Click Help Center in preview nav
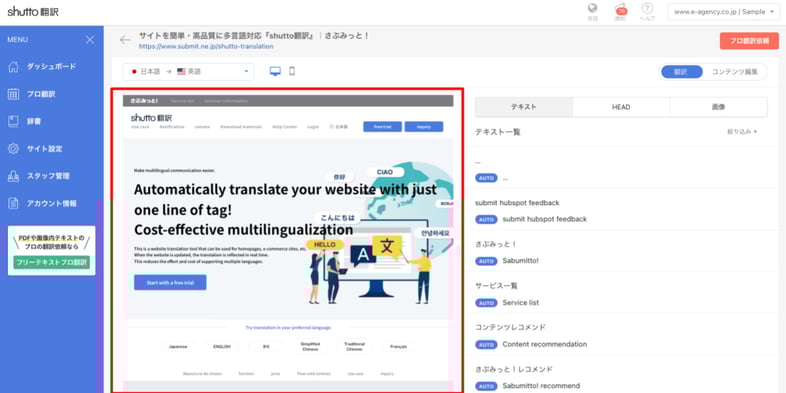 pyautogui.click(x=285, y=127)
